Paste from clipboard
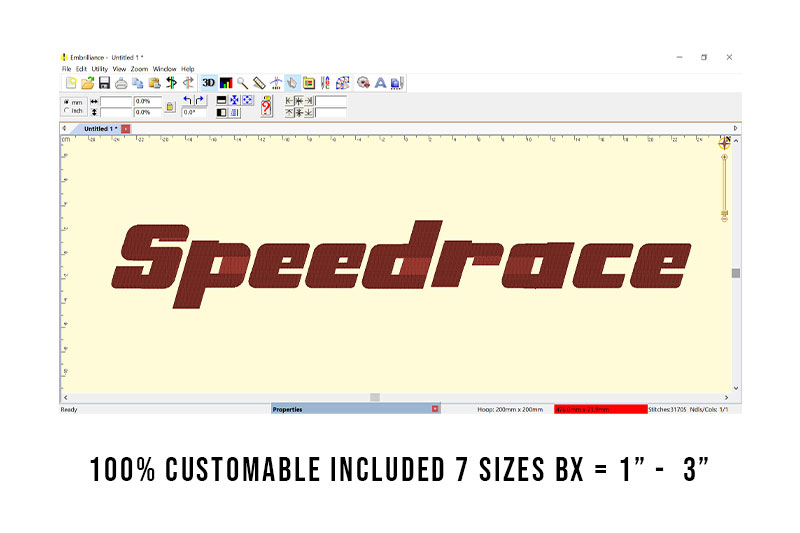800x533 pixels. (x=155, y=83)
